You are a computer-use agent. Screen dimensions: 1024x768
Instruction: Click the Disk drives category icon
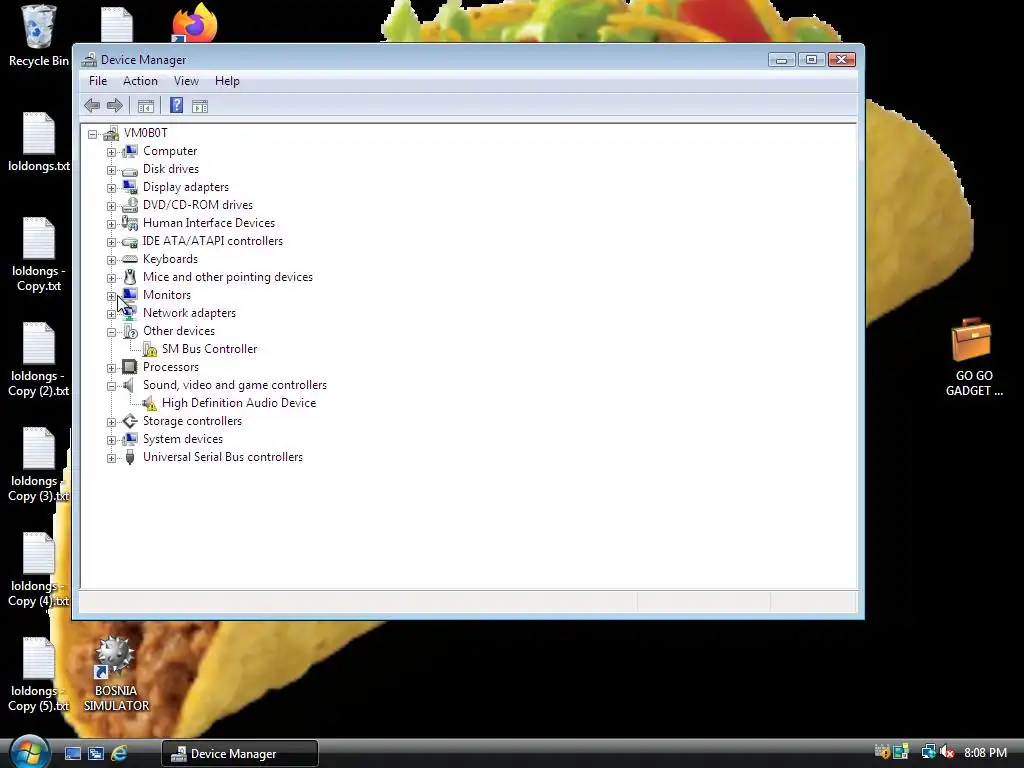(x=130, y=170)
